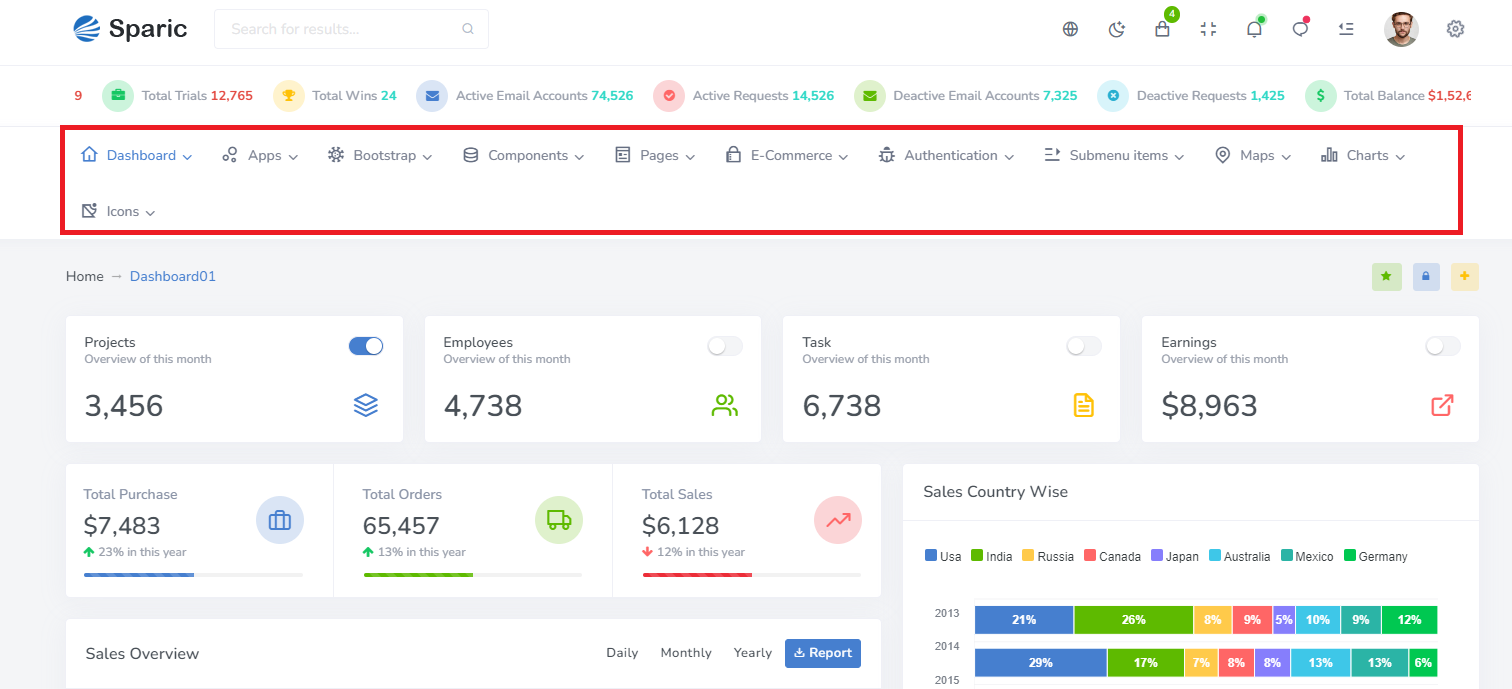Open the shopping bag cart icon
Image resolution: width=1512 pixels, height=689 pixels.
coord(1162,29)
